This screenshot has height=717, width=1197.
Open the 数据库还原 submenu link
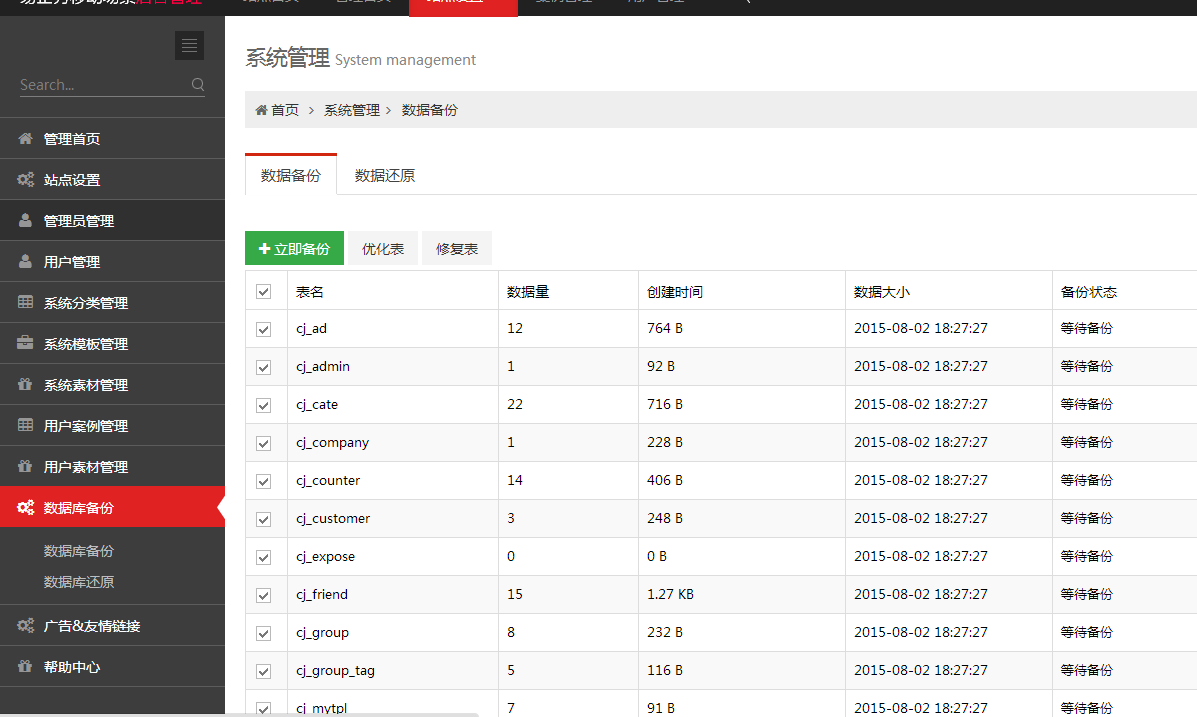(x=79, y=582)
